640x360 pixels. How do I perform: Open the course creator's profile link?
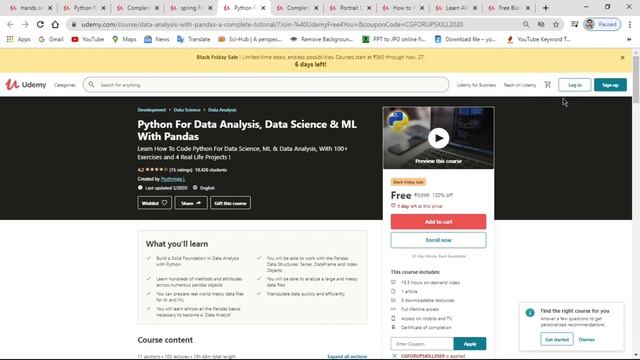[x=173, y=179]
